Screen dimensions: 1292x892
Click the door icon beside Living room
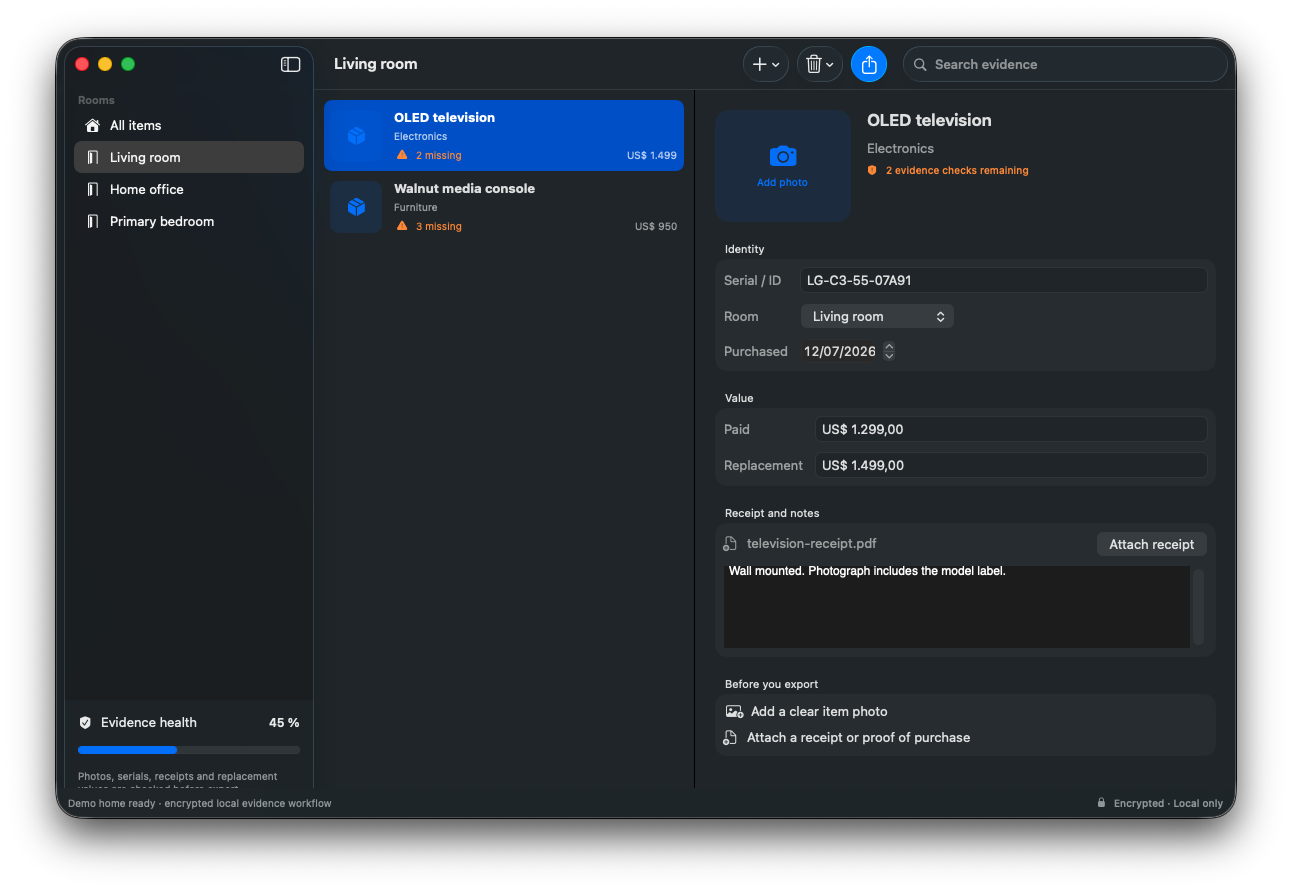pyautogui.click(x=93, y=157)
